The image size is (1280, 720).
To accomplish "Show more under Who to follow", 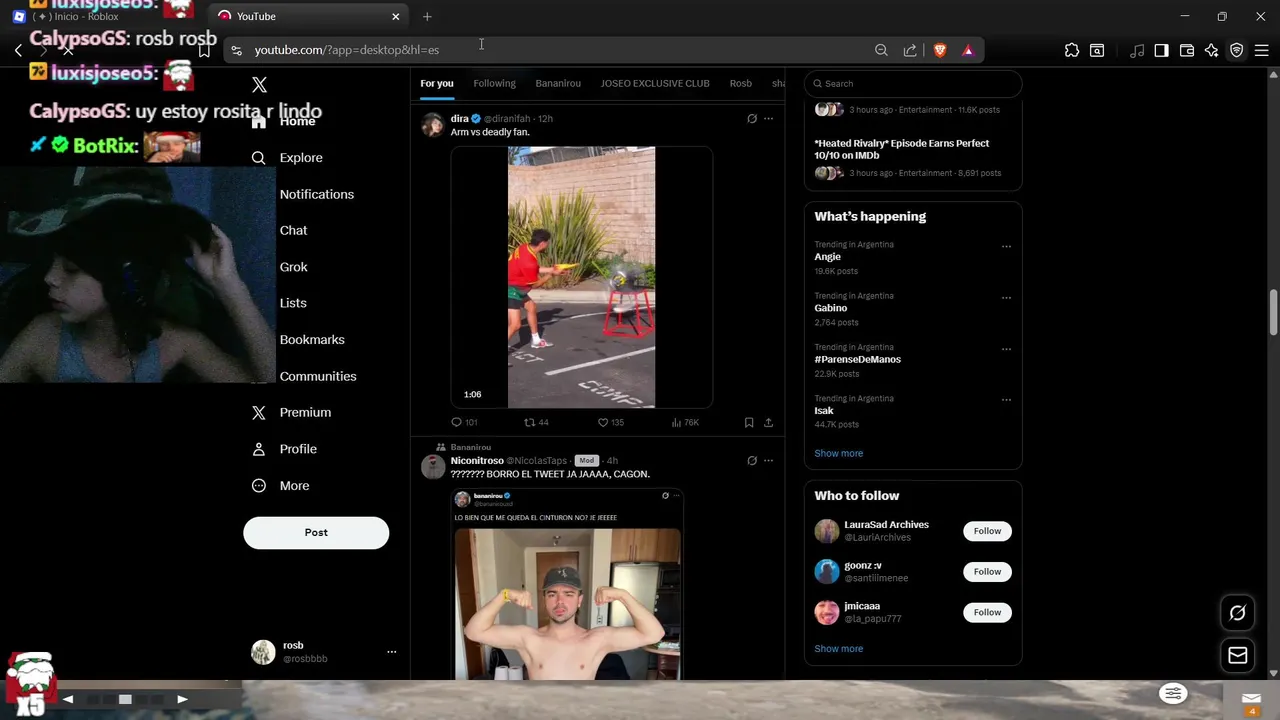I will click(839, 649).
